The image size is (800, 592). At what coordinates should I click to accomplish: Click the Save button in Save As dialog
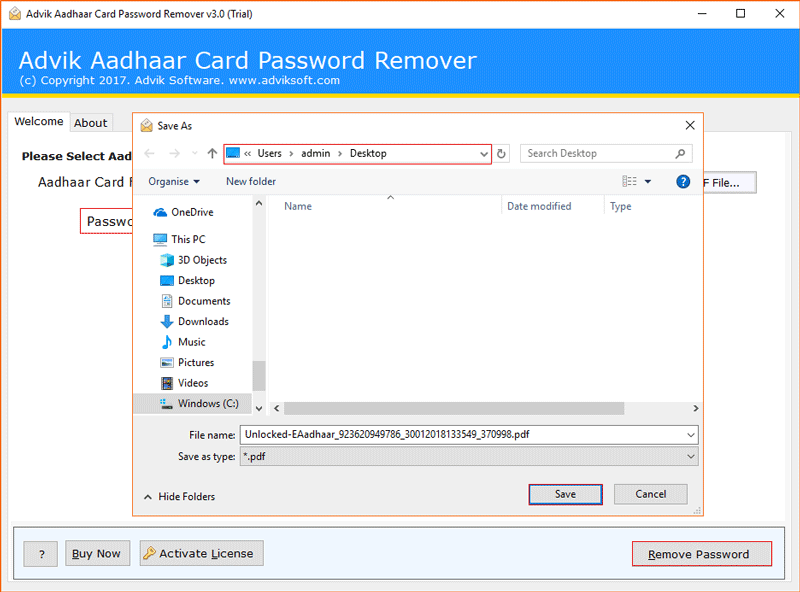pyautogui.click(x=565, y=494)
